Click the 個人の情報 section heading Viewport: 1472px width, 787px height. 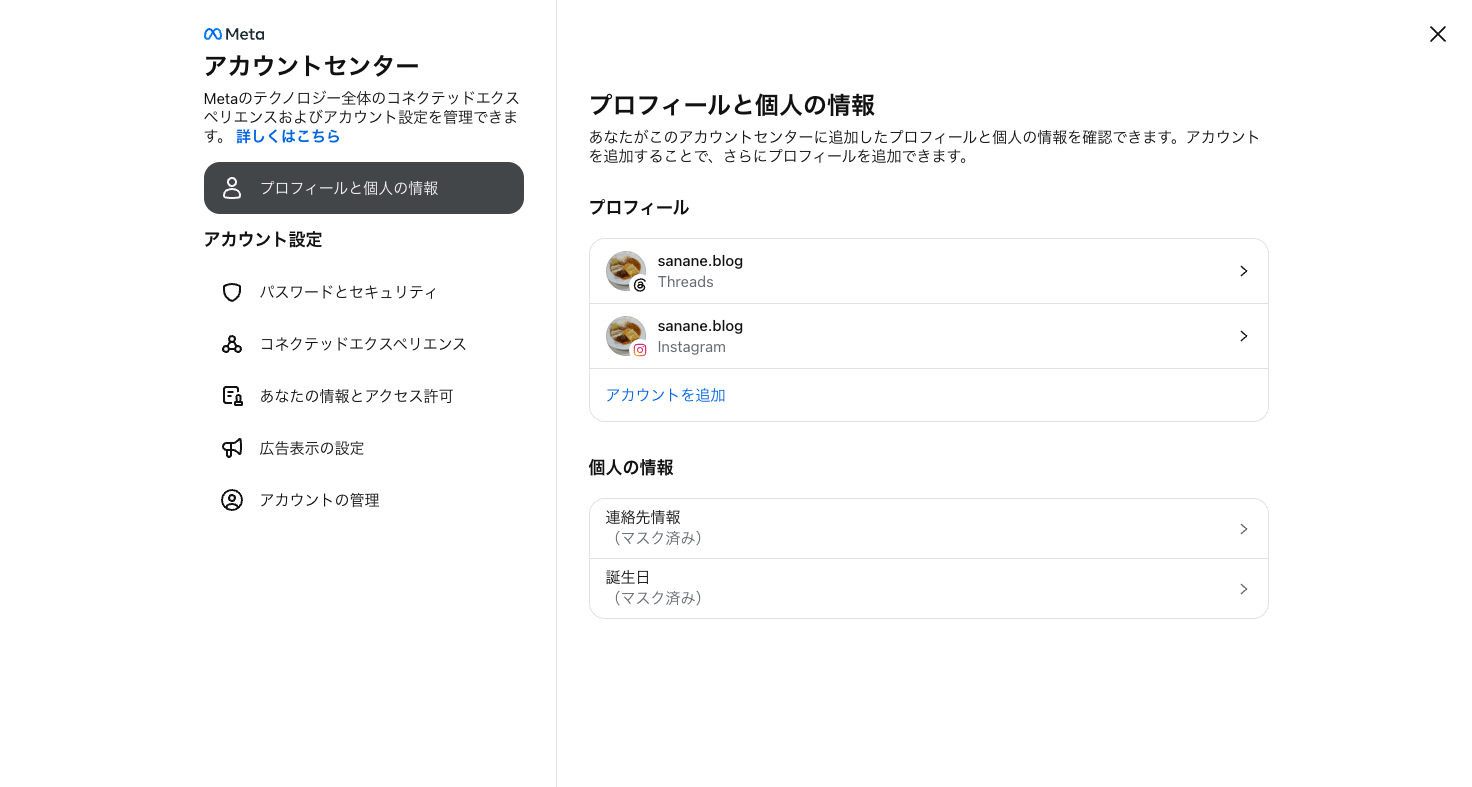click(x=631, y=468)
